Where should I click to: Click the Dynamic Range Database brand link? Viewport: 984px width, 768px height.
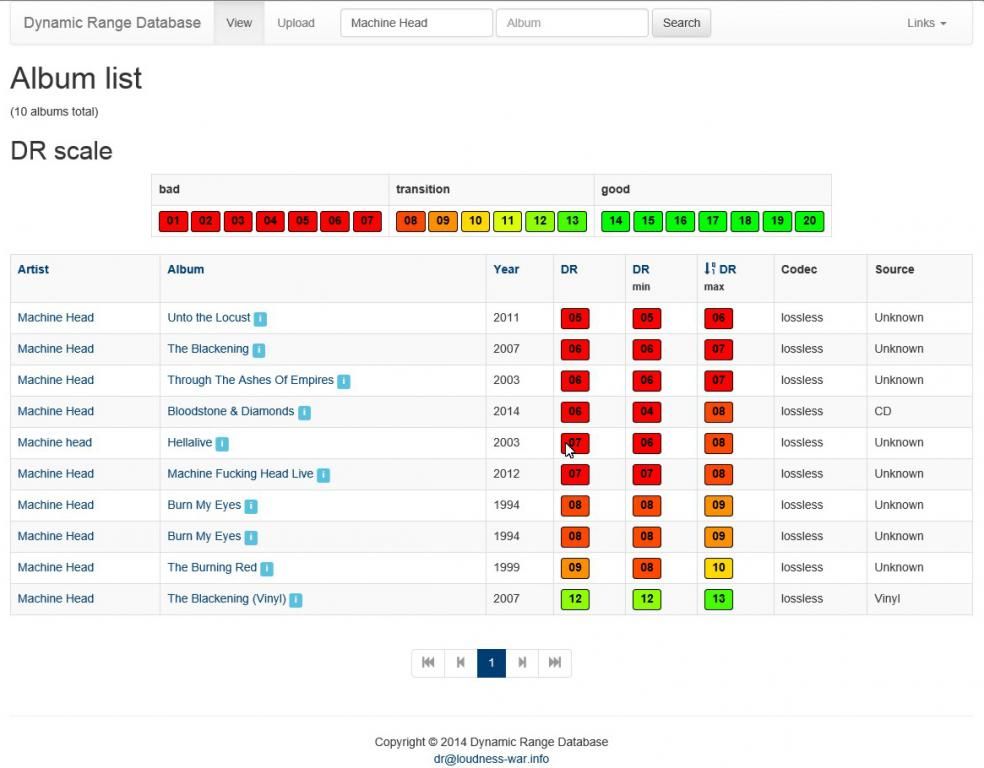(x=112, y=23)
